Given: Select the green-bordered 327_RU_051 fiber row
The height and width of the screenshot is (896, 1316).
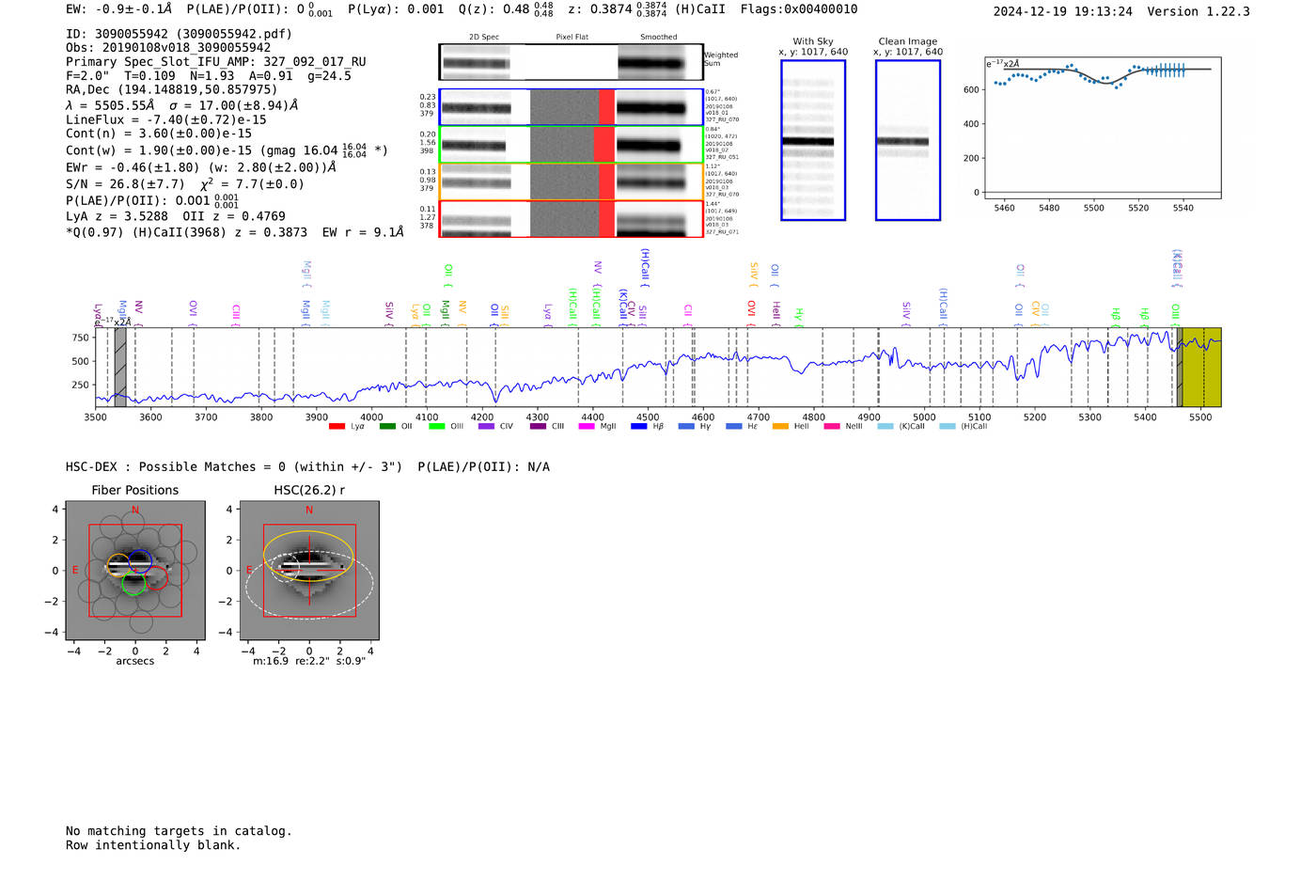Looking at the screenshot, I should pyautogui.click(x=571, y=145).
